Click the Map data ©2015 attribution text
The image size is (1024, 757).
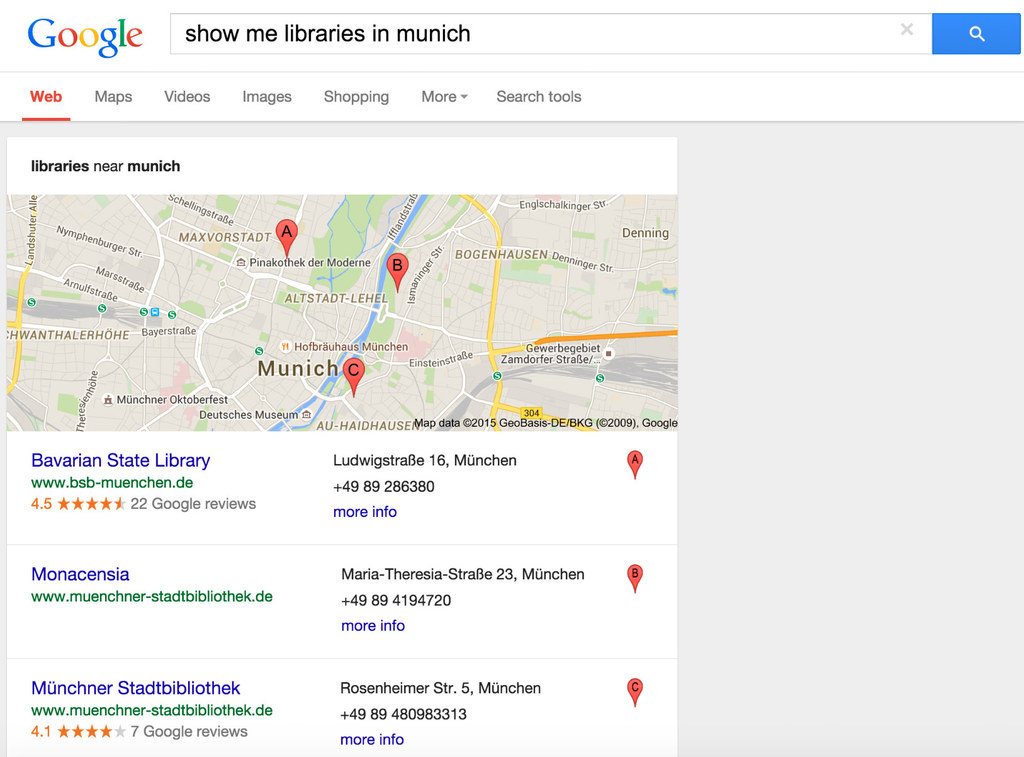(x=545, y=423)
